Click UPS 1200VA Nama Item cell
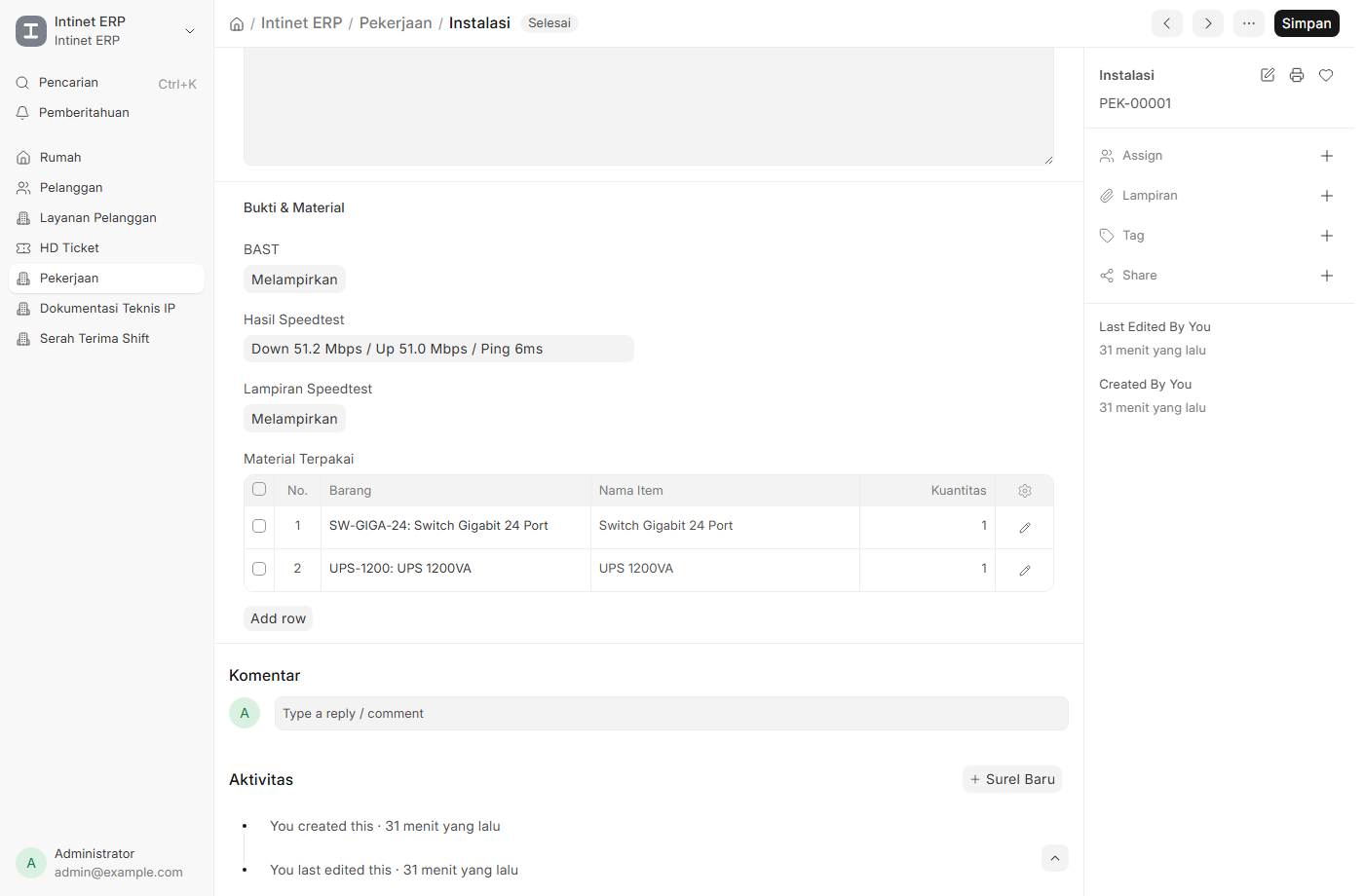 coord(725,570)
